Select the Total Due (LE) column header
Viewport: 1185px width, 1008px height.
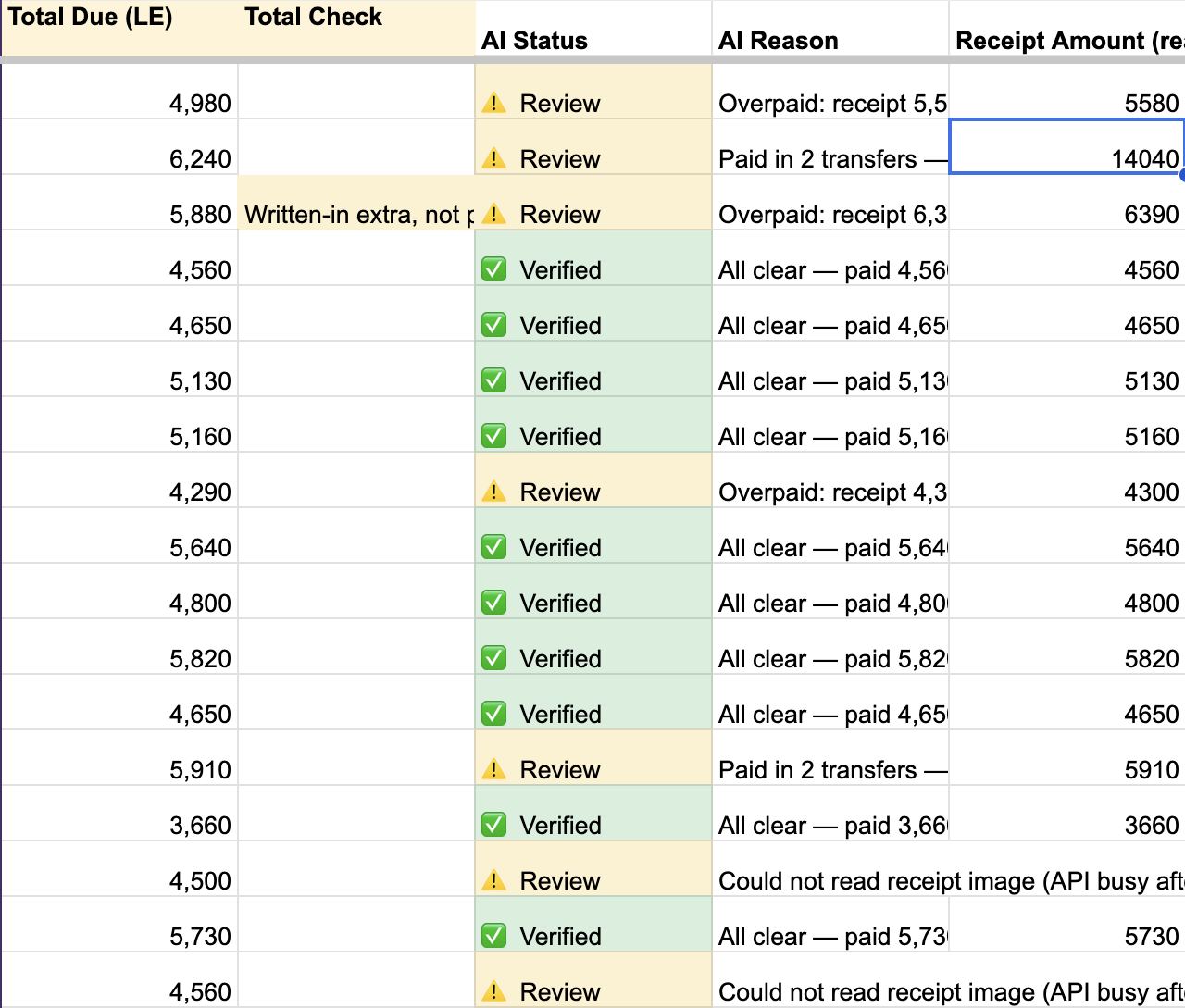click(119, 29)
